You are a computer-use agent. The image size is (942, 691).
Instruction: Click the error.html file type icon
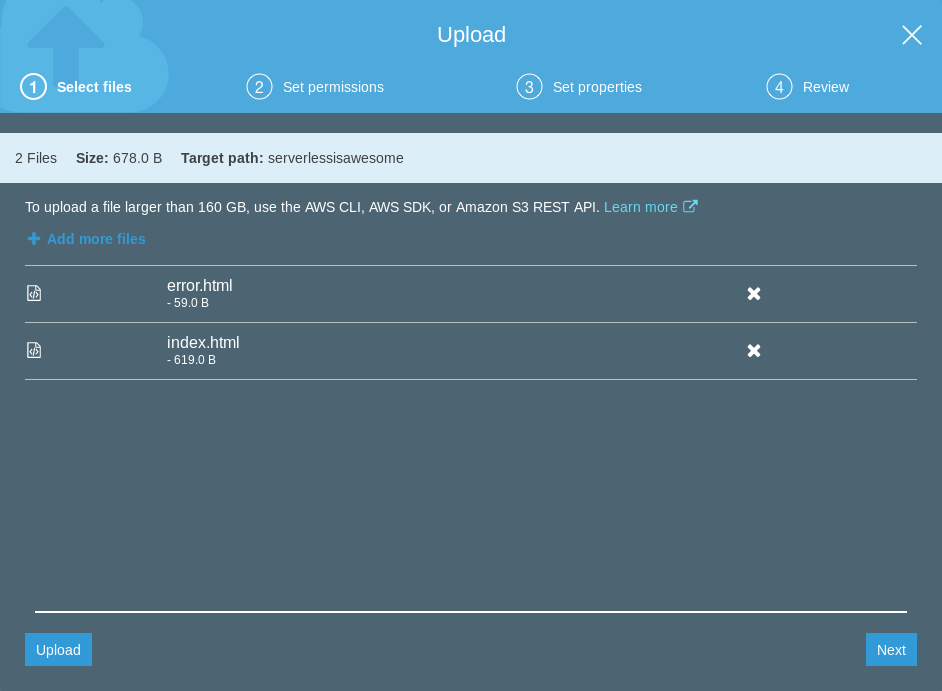[34, 293]
